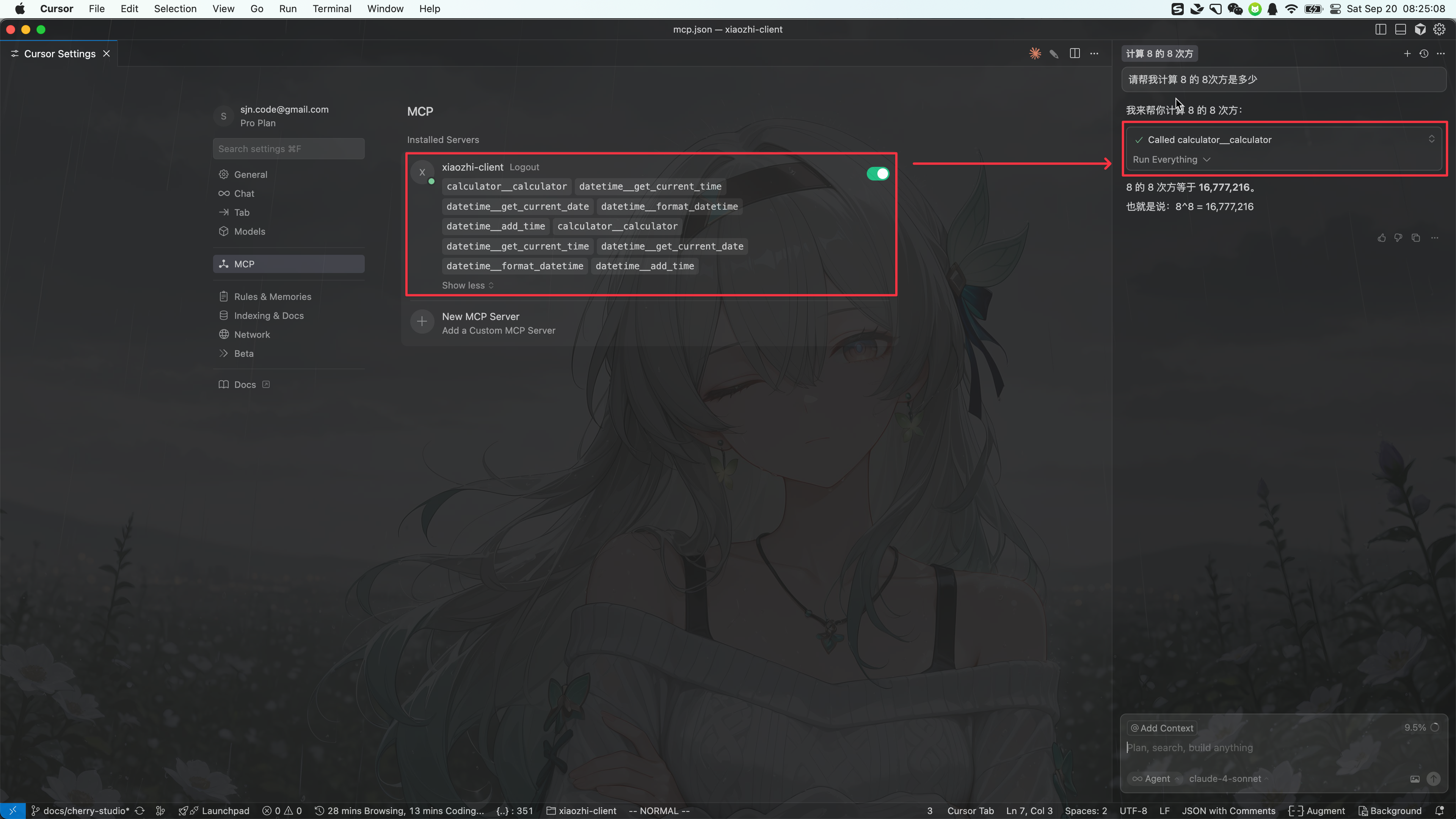
Task: Toggle primary sidebar layout icon
Action: pos(1380,30)
